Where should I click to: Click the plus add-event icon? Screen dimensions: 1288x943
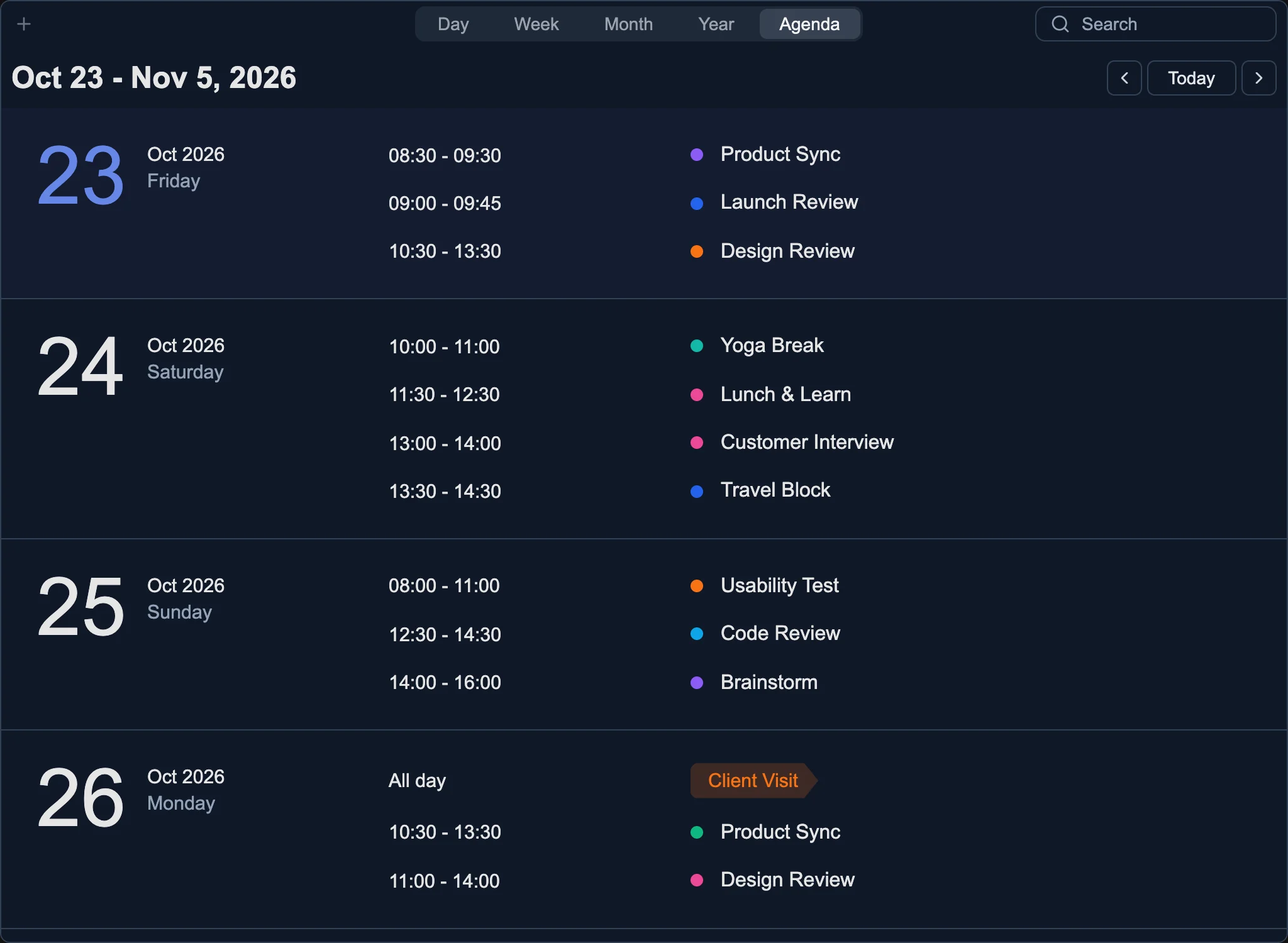(x=24, y=24)
